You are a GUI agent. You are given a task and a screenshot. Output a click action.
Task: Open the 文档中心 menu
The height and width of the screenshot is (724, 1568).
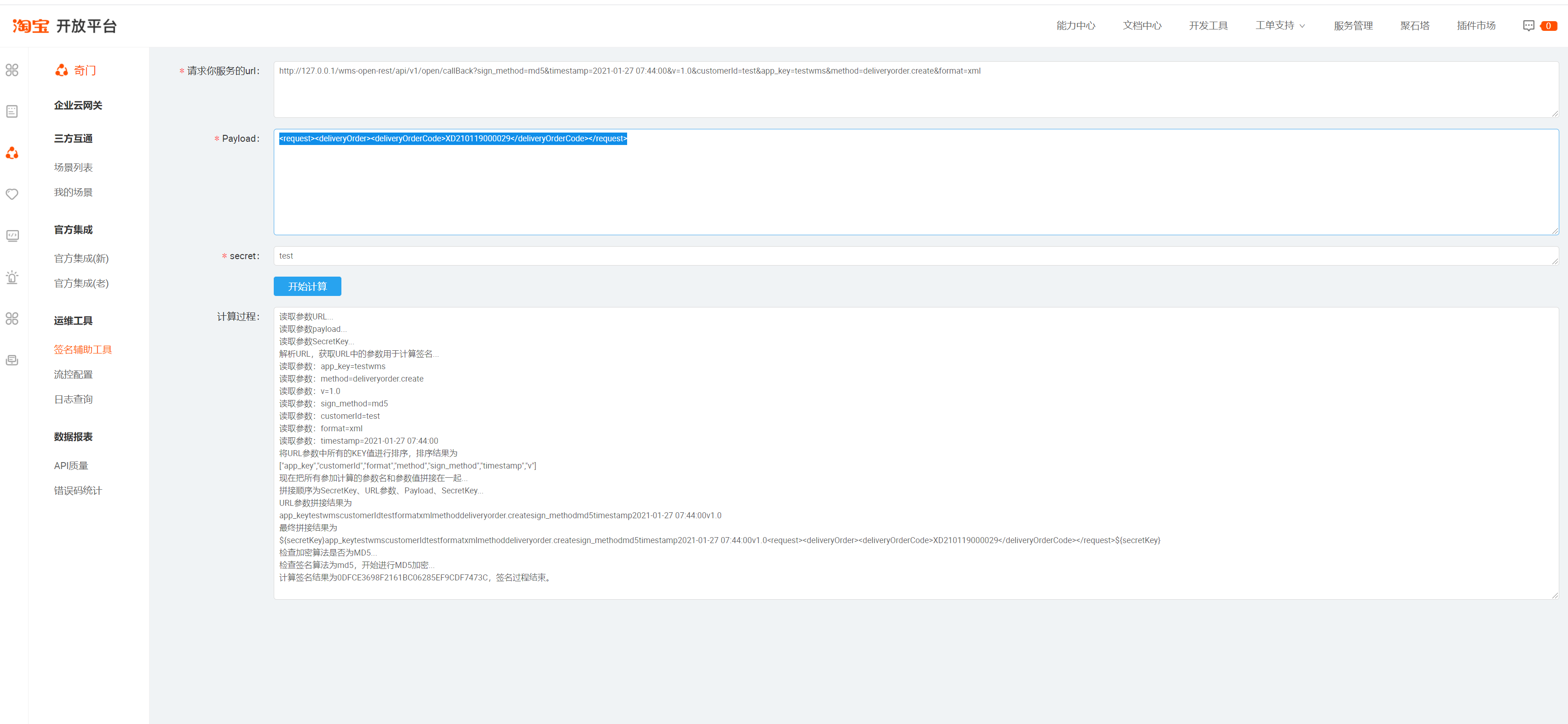point(1142,26)
